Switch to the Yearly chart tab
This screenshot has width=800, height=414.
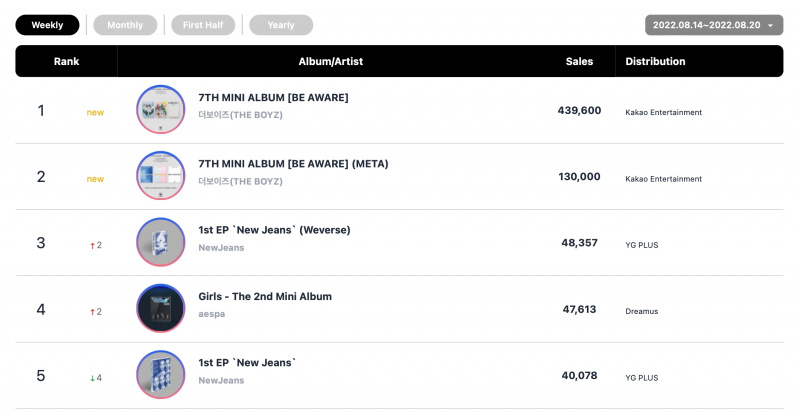(x=281, y=25)
